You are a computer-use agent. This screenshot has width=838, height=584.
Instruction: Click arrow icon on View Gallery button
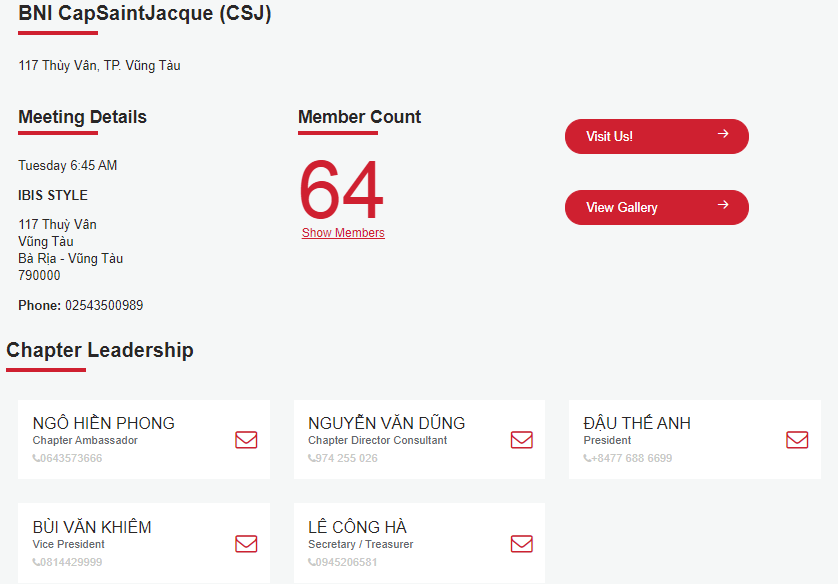(723, 206)
